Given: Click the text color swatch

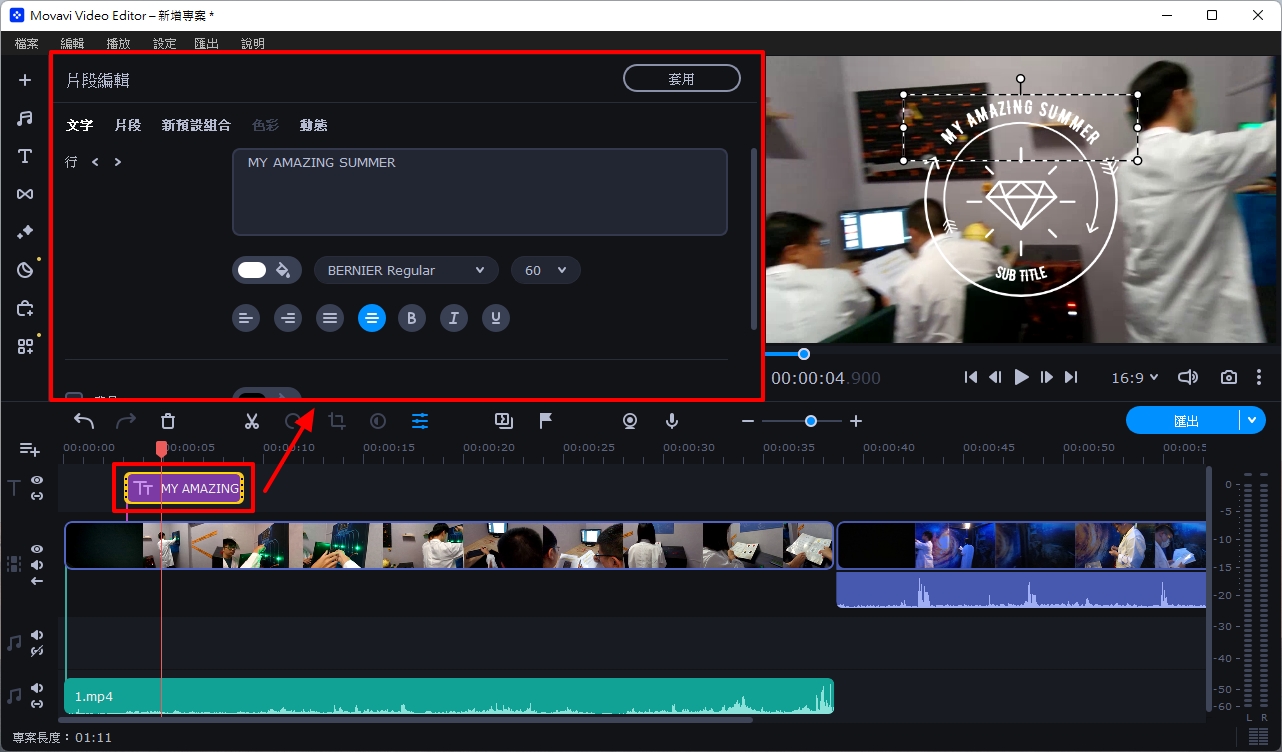Looking at the screenshot, I should tap(253, 270).
